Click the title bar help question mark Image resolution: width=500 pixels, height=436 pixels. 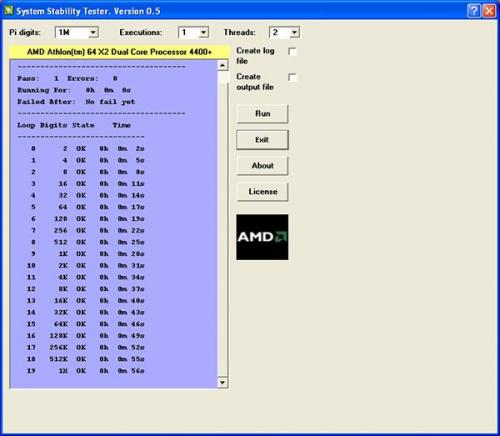[x=474, y=11]
